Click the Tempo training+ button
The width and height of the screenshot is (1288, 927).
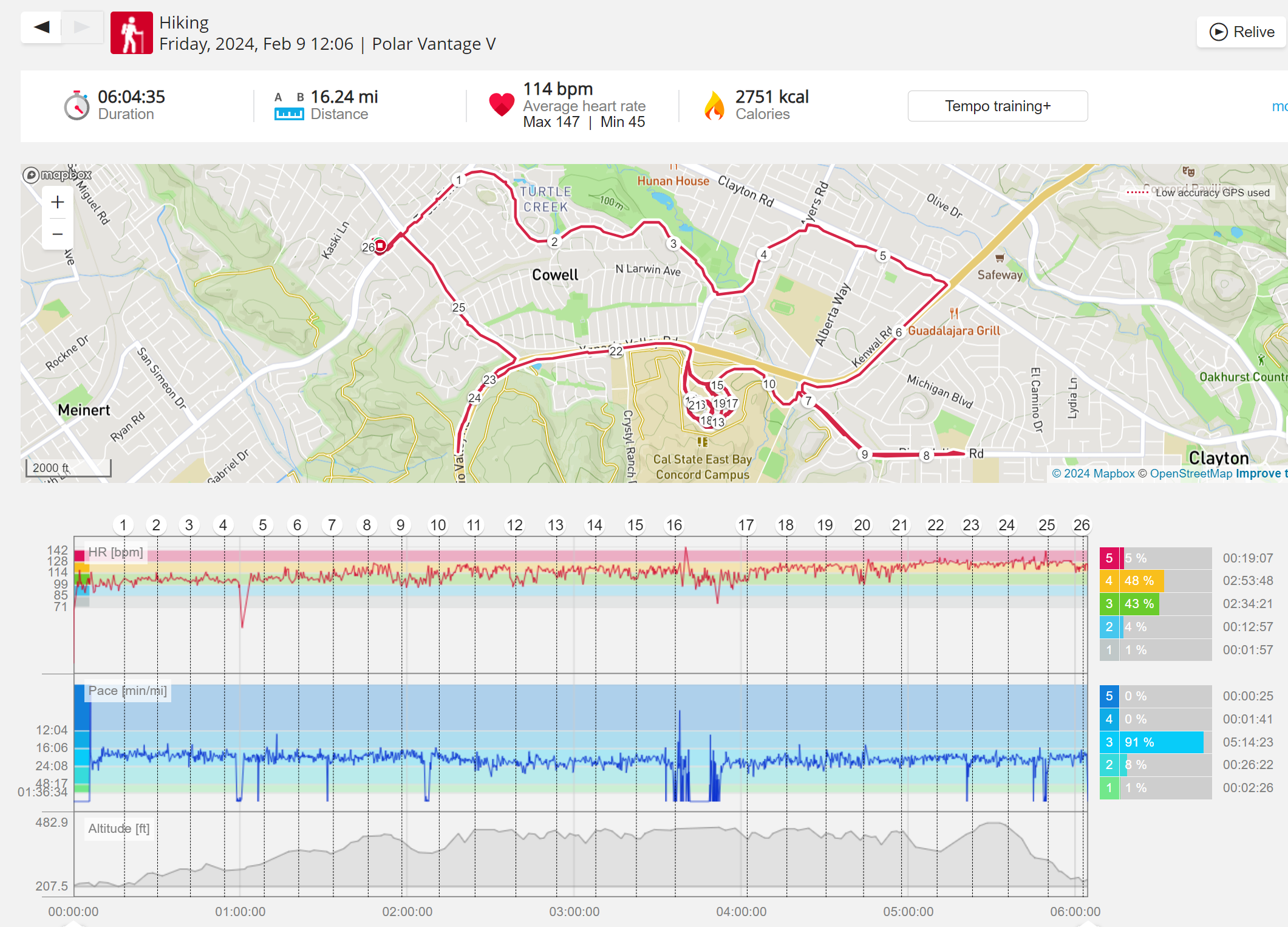pyautogui.click(x=997, y=106)
